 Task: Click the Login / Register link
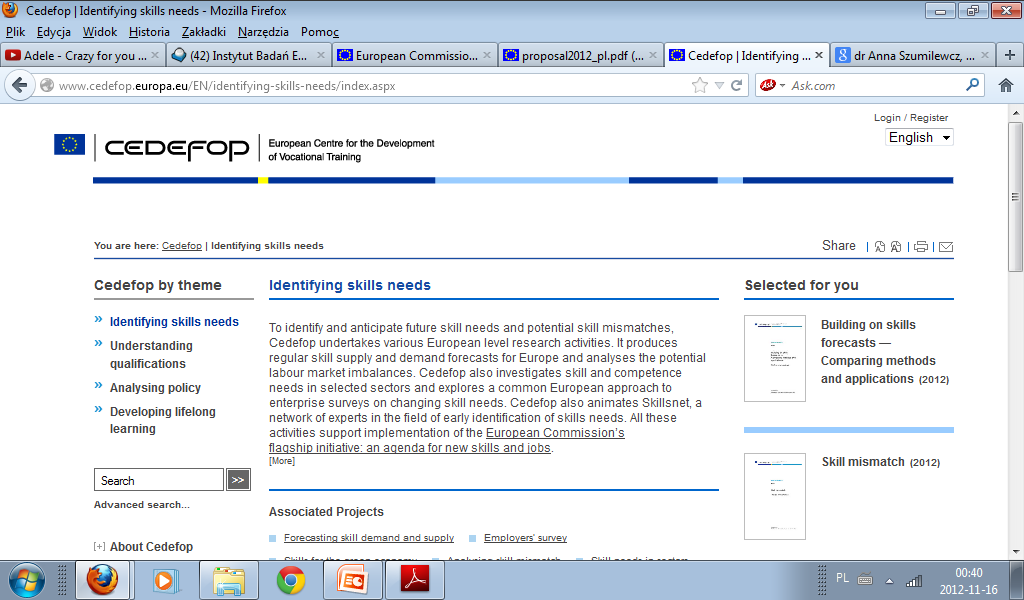(911, 118)
